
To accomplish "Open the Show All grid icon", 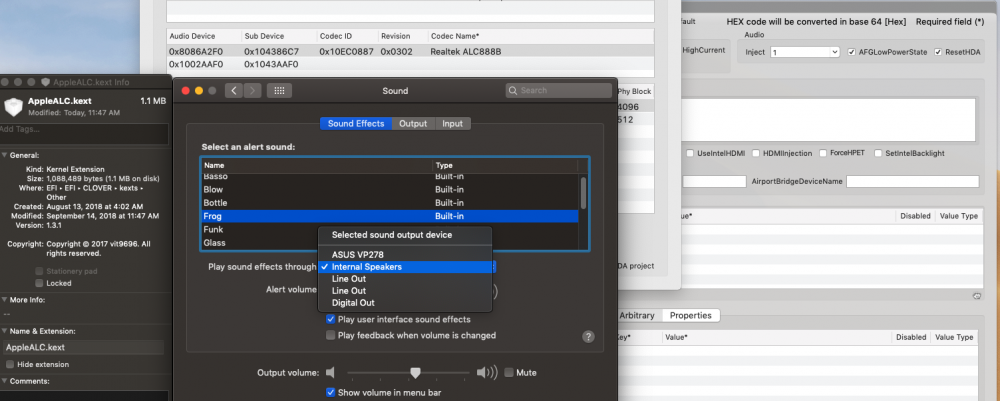I will point(279,91).
